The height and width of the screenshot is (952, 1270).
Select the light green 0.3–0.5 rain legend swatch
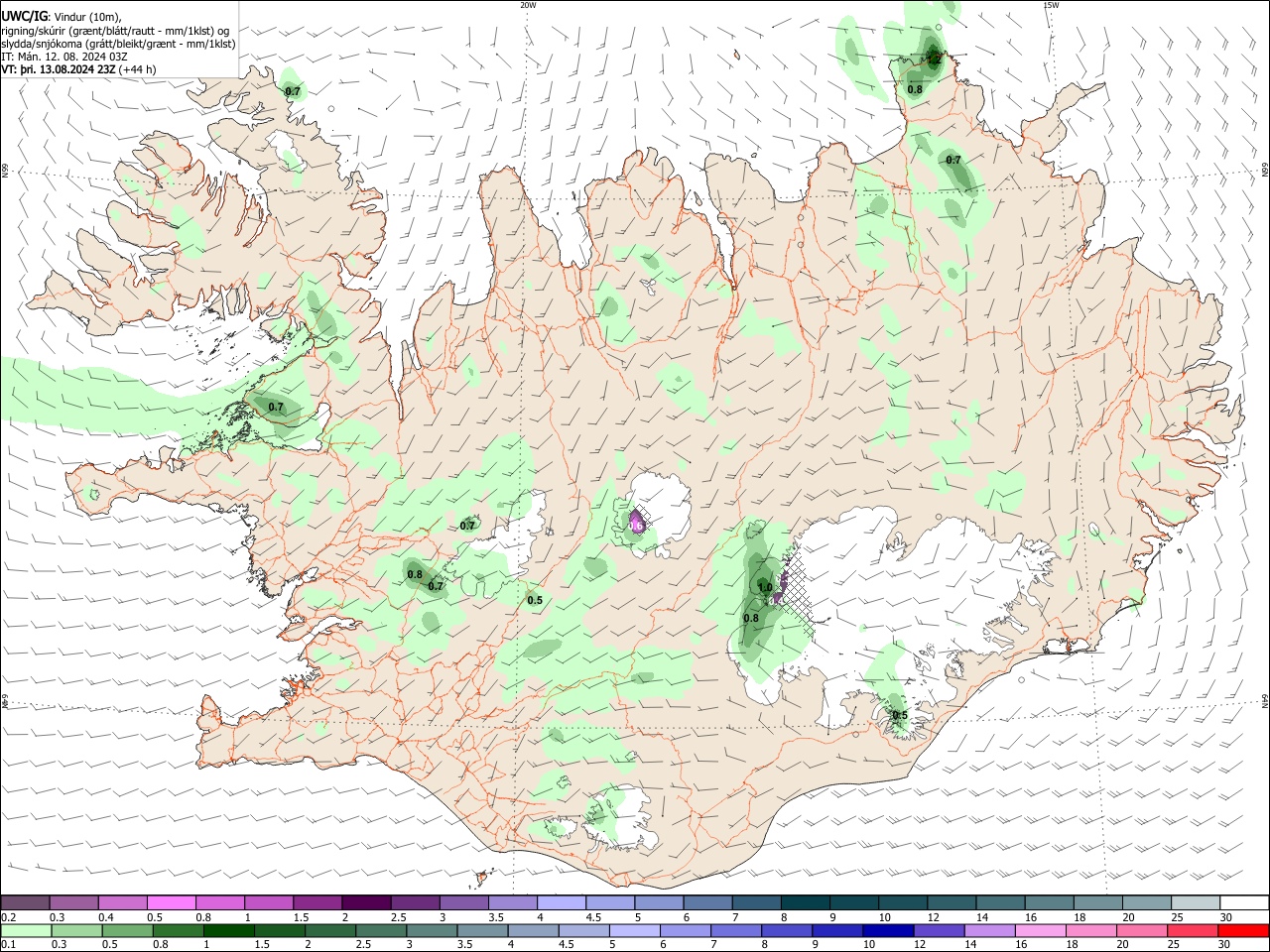coord(74,930)
